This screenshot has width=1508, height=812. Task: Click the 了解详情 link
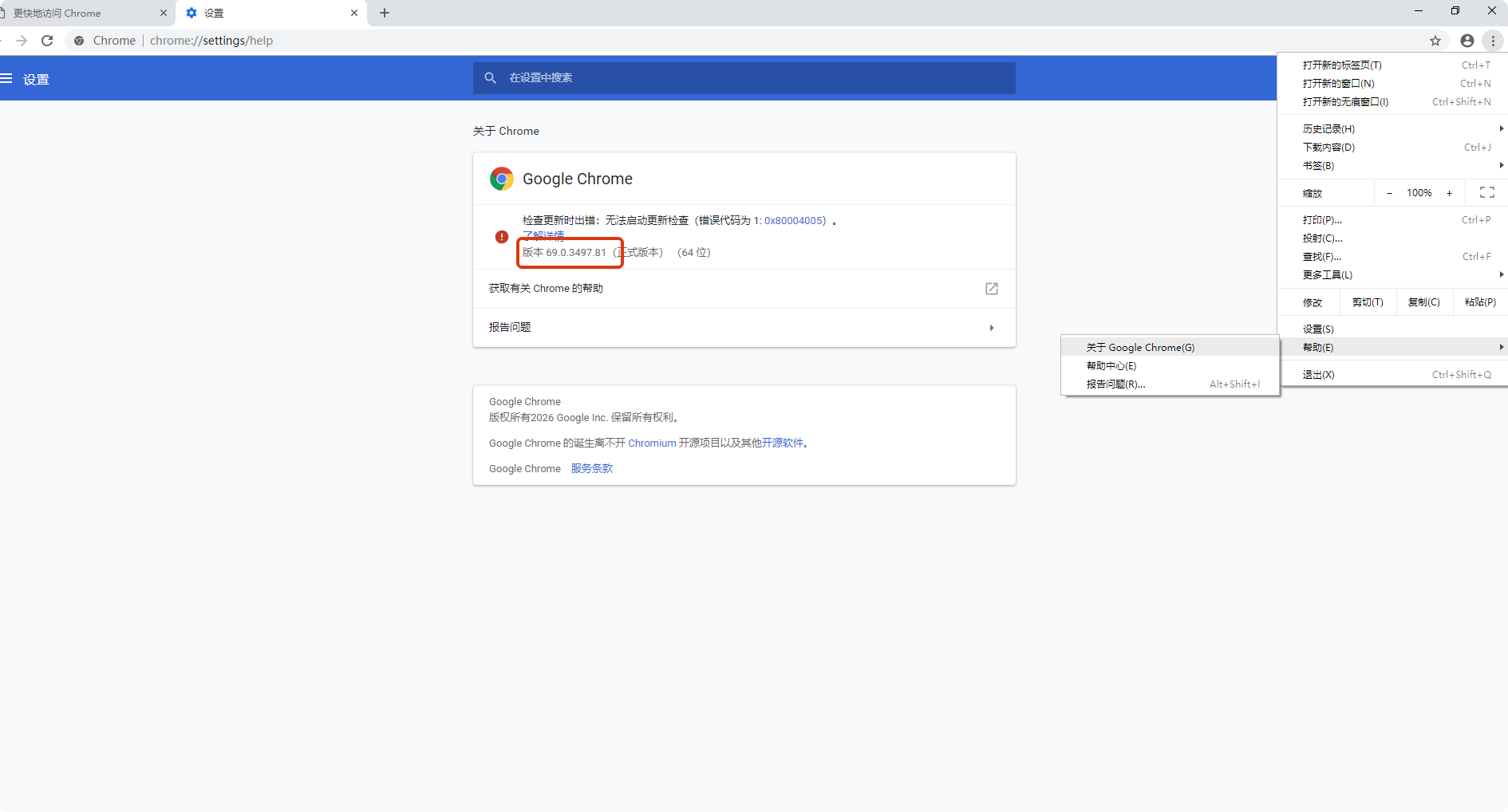[543, 235]
